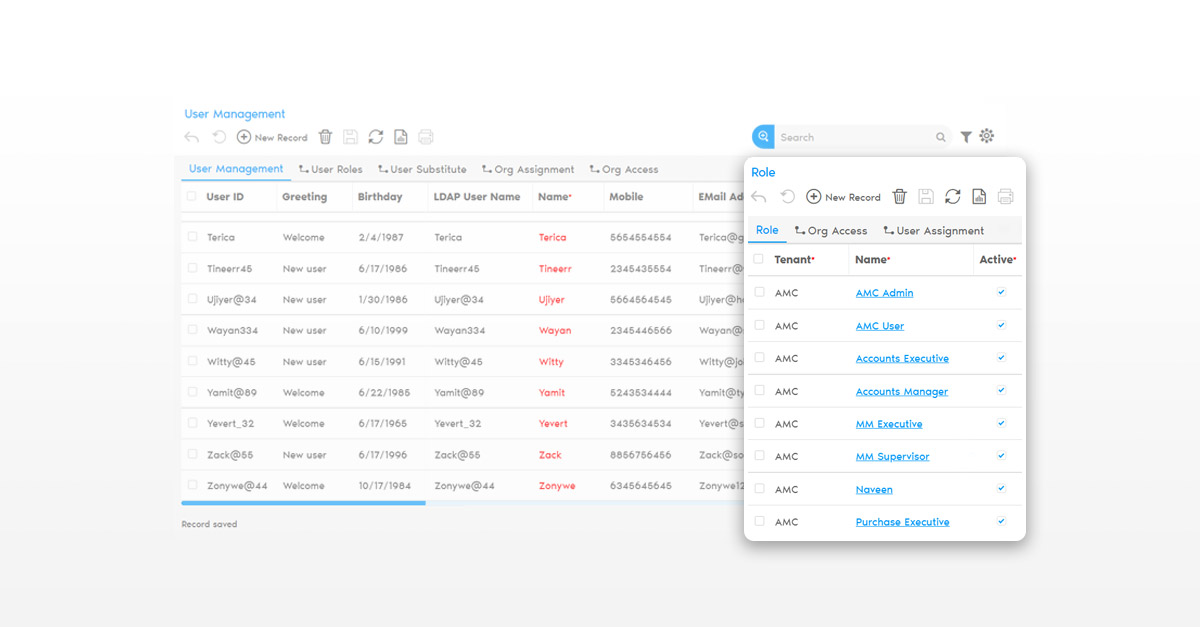The width and height of the screenshot is (1200, 627).
Task: Click the User ID cell Zonywe@44
Action: click(x=237, y=485)
